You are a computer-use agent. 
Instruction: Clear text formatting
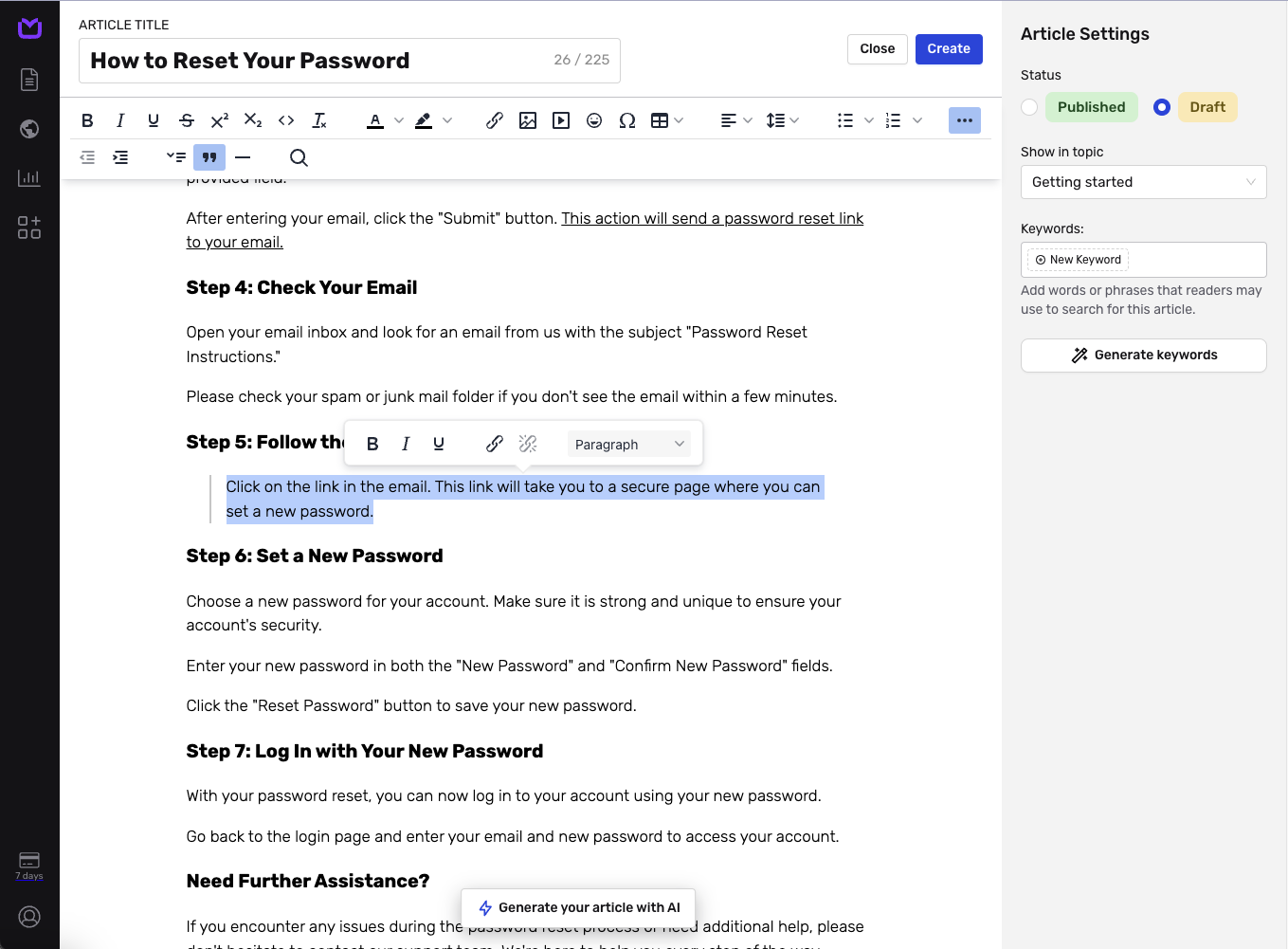click(319, 120)
